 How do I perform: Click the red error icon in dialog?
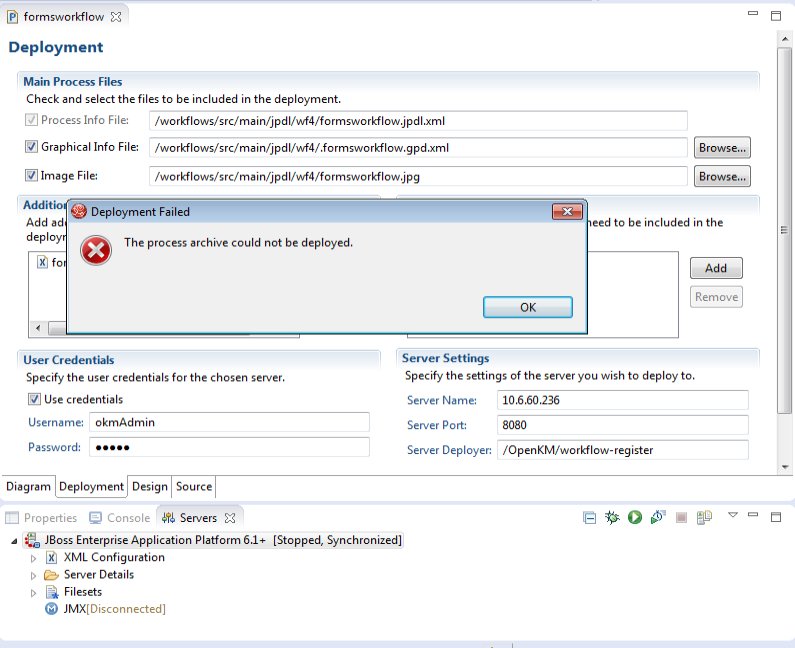point(95,251)
